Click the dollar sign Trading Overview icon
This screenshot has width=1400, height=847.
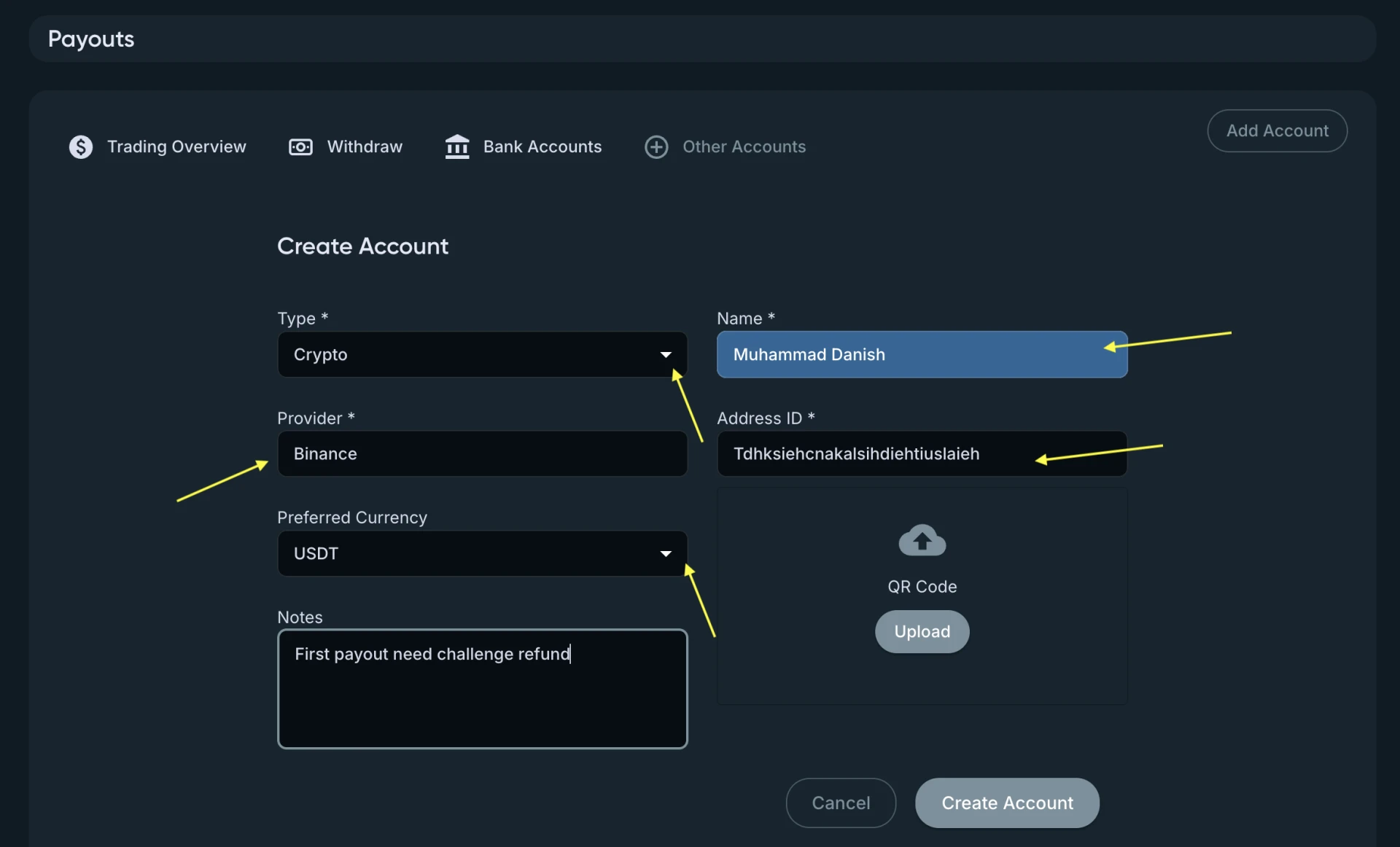(x=81, y=147)
